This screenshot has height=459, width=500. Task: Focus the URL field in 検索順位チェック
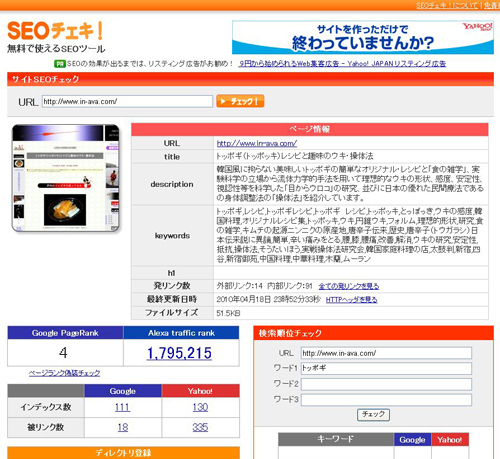click(386, 353)
